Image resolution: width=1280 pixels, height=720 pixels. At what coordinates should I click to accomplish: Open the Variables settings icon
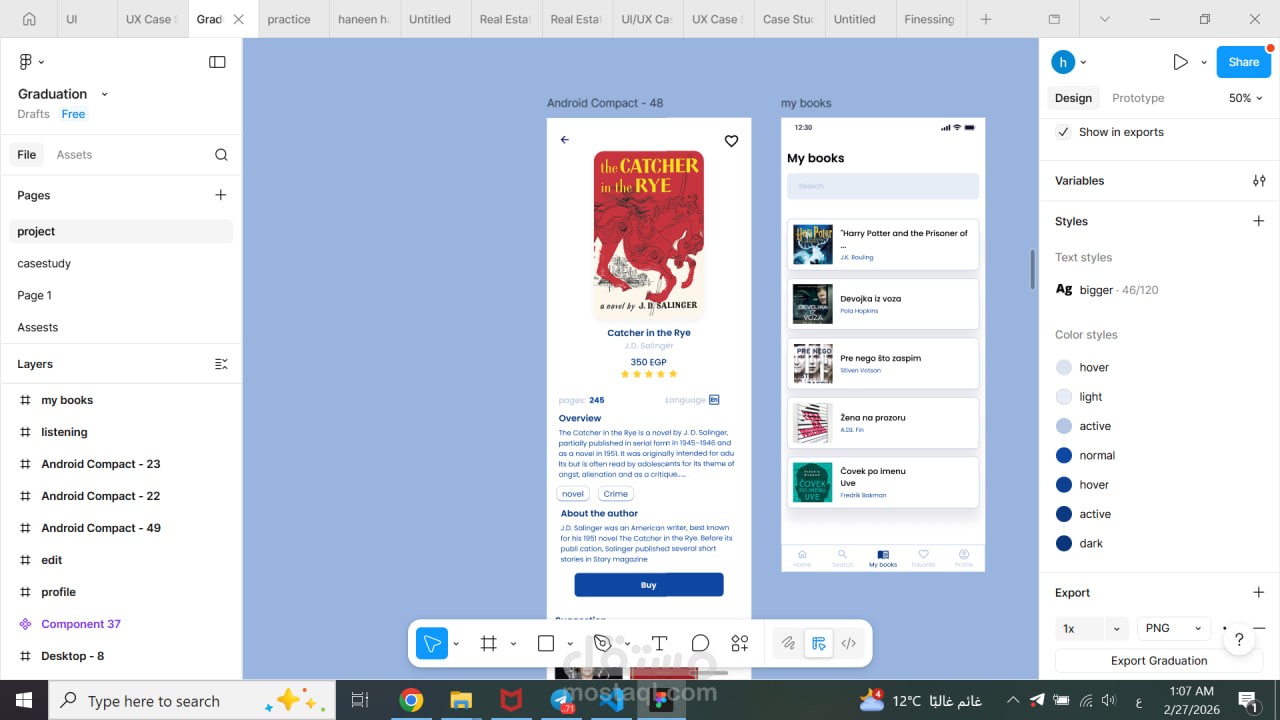(x=1259, y=181)
